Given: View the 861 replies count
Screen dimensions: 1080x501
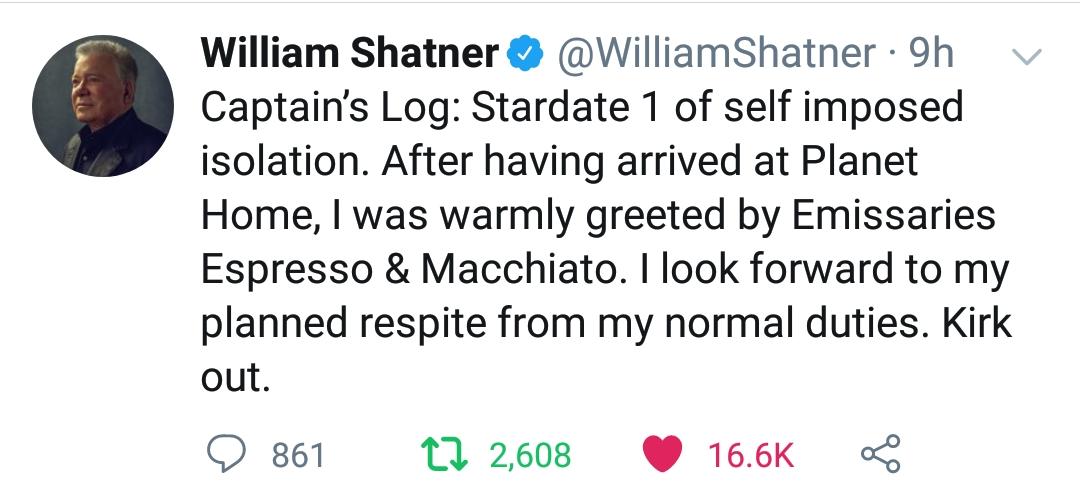Looking at the screenshot, I should click(x=299, y=456).
